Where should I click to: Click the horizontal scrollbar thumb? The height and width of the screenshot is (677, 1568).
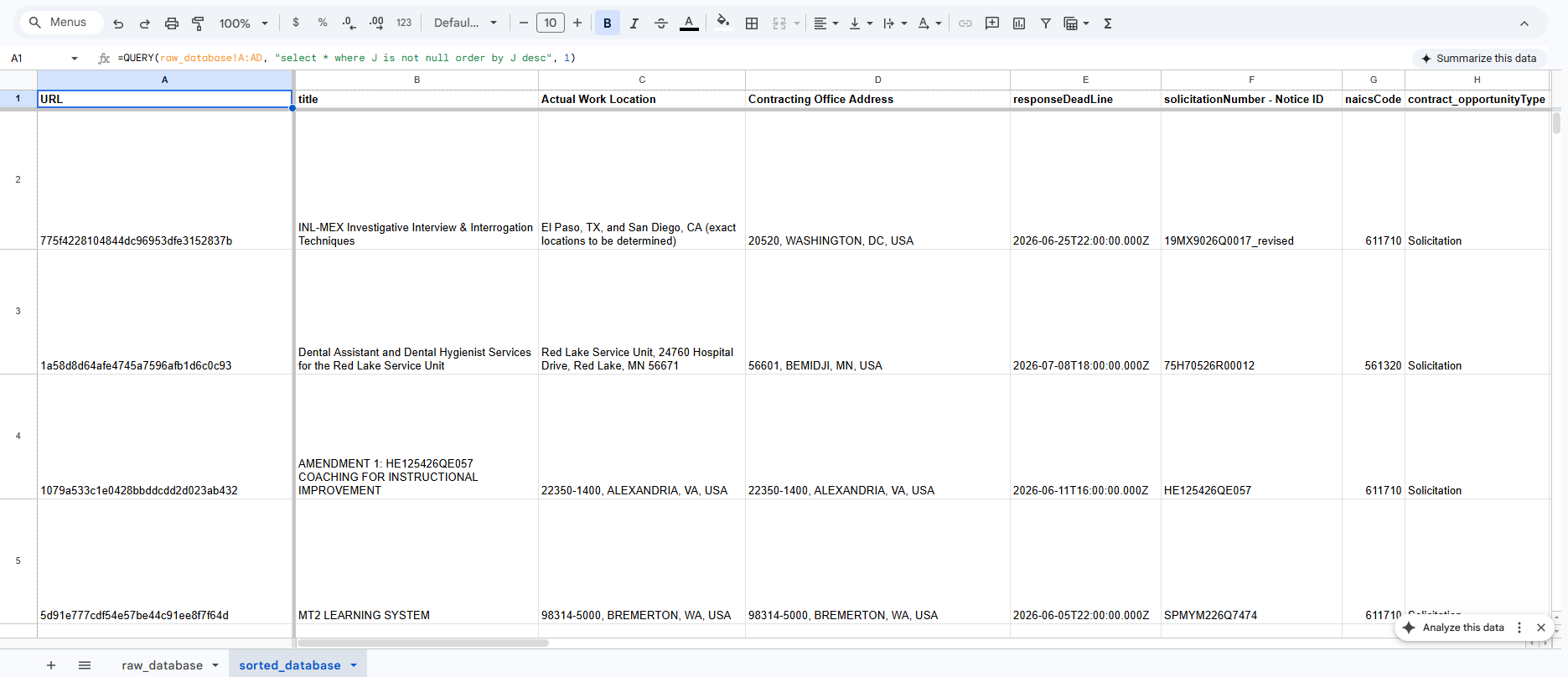pyautogui.click(x=423, y=643)
